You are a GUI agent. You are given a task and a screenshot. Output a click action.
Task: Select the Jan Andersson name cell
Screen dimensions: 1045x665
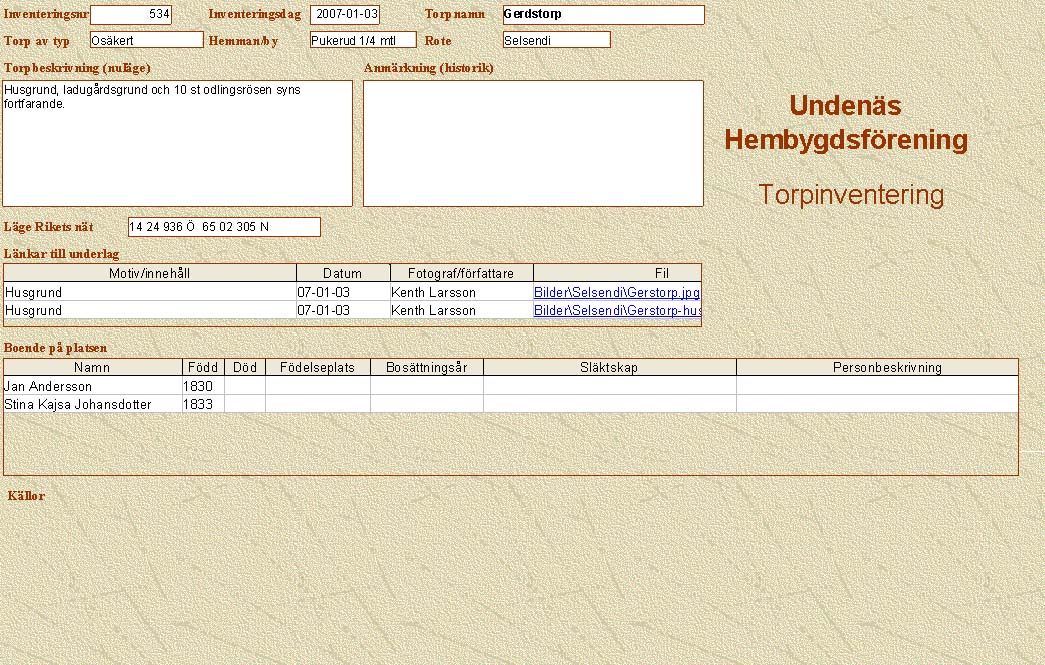[92, 386]
